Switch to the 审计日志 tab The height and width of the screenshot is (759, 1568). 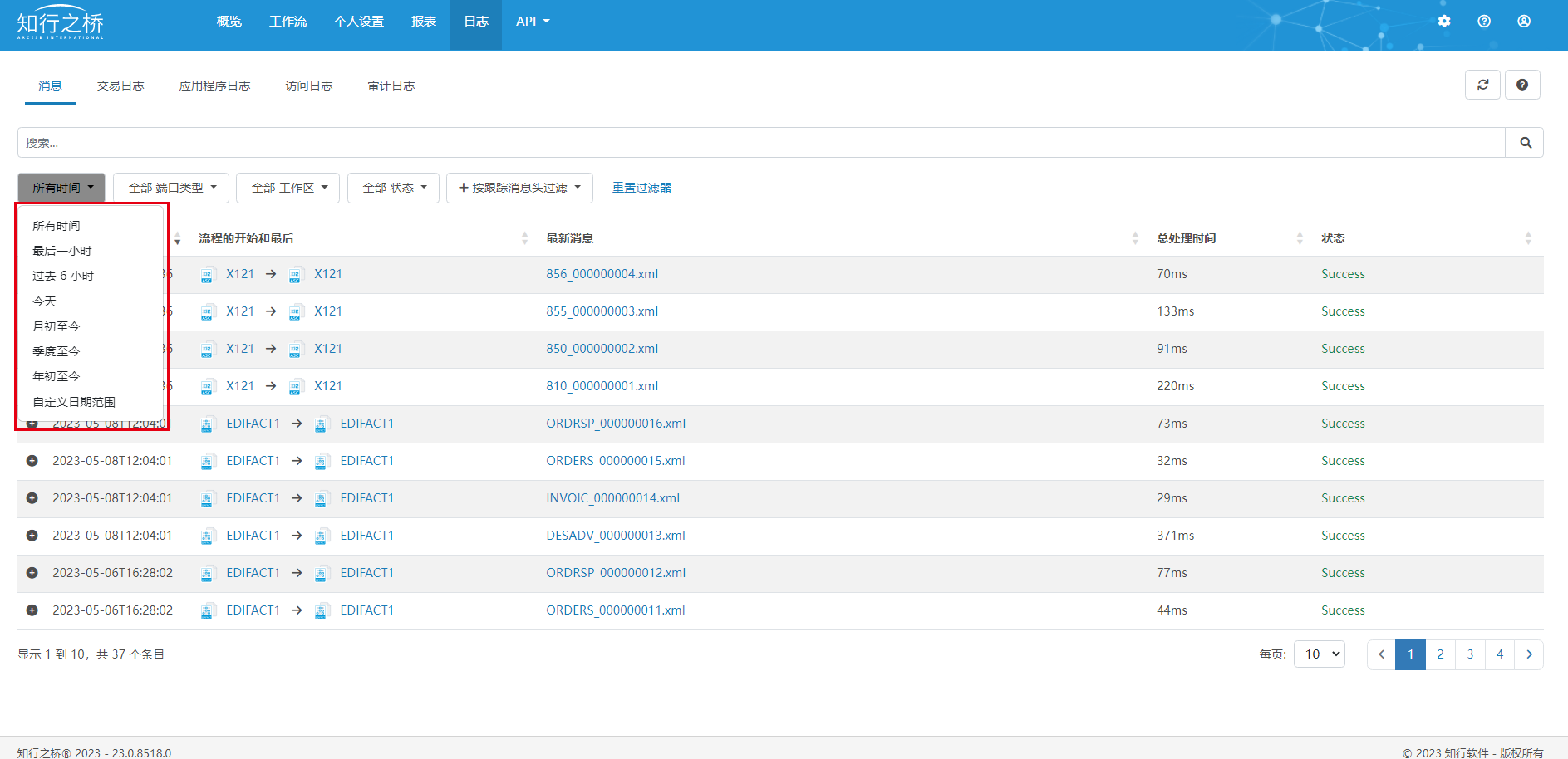click(x=391, y=86)
